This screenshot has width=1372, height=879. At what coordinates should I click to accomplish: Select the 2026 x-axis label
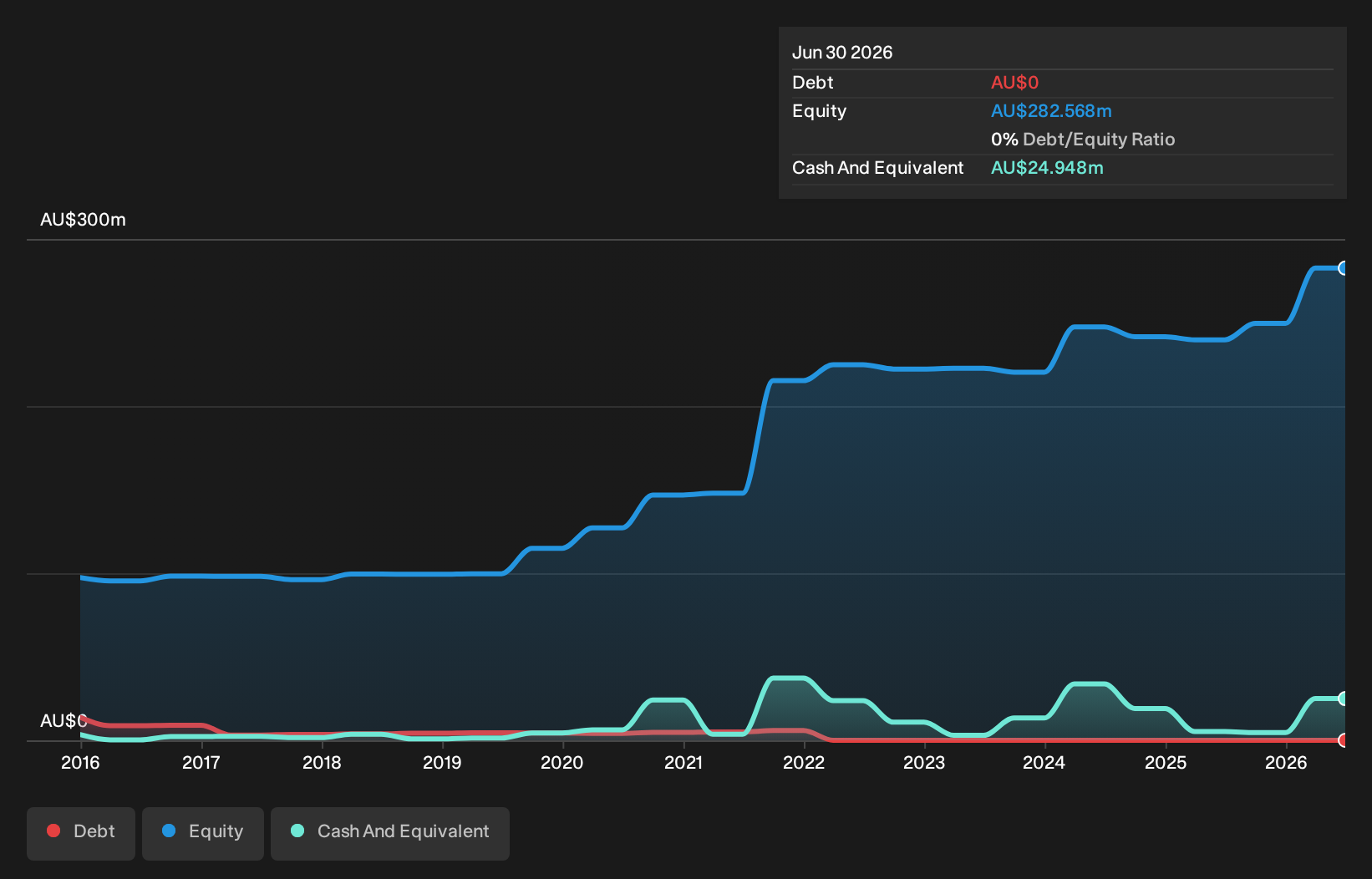[x=1286, y=762]
